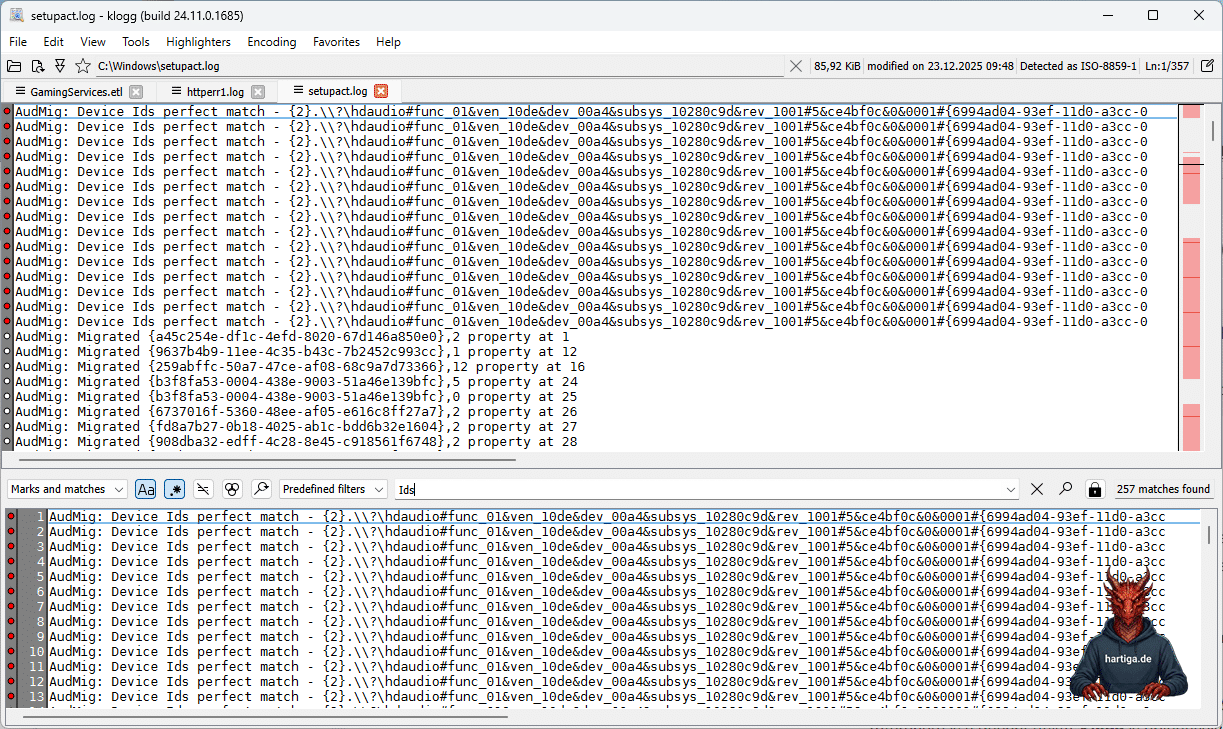The image size is (1223, 729).
Task: Enable file following with the double-arrow icon
Action: pyautogui.click(x=61, y=66)
